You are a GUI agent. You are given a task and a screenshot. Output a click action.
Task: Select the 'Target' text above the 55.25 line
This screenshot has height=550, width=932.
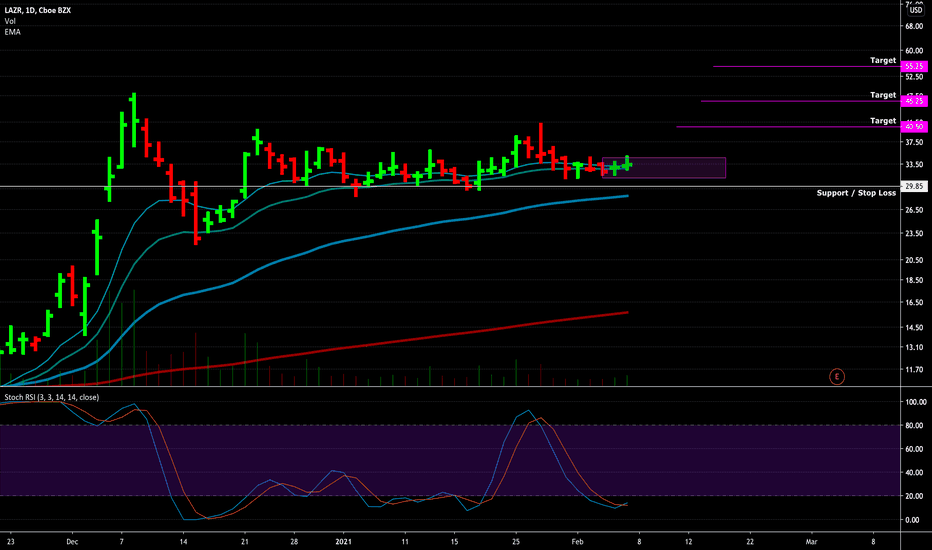click(x=883, y=60)
